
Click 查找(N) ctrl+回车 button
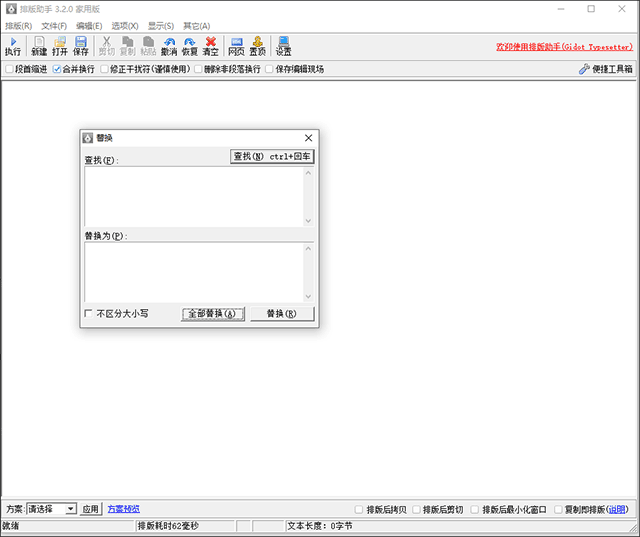(272, 156)
